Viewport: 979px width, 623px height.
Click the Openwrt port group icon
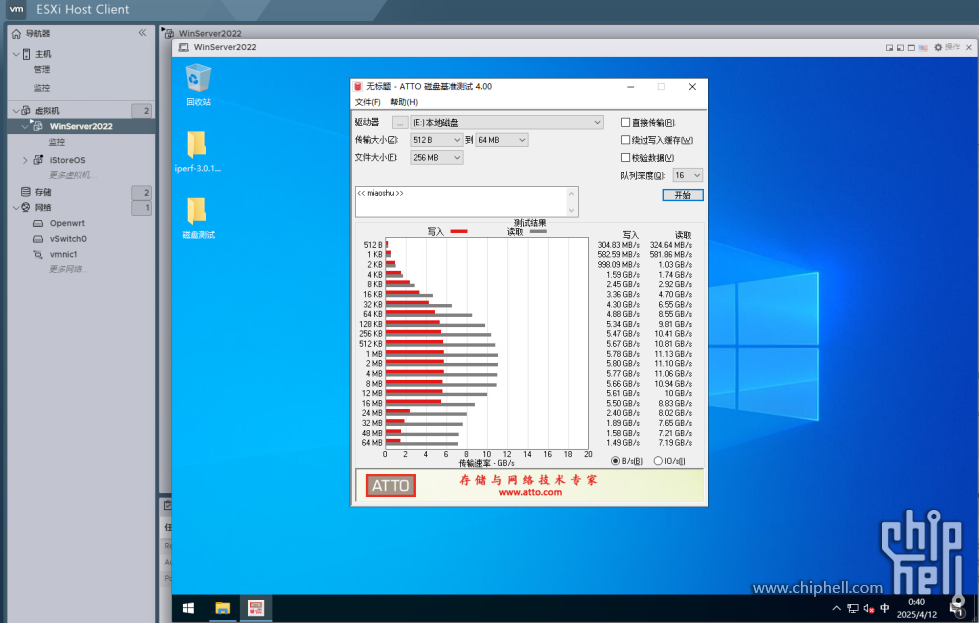click(x=38, y=223)
